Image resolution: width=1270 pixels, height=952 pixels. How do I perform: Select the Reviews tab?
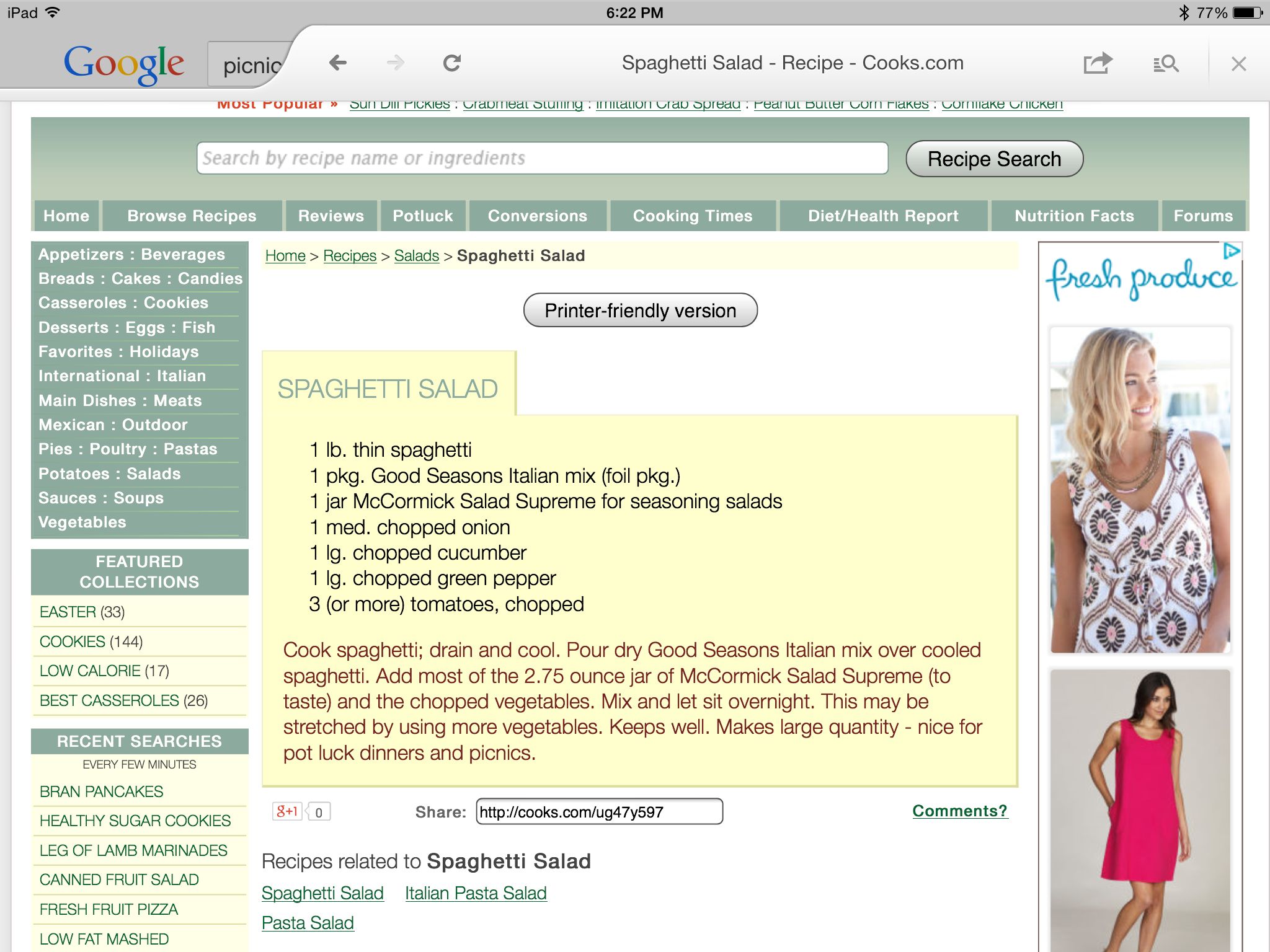[331, 216]
